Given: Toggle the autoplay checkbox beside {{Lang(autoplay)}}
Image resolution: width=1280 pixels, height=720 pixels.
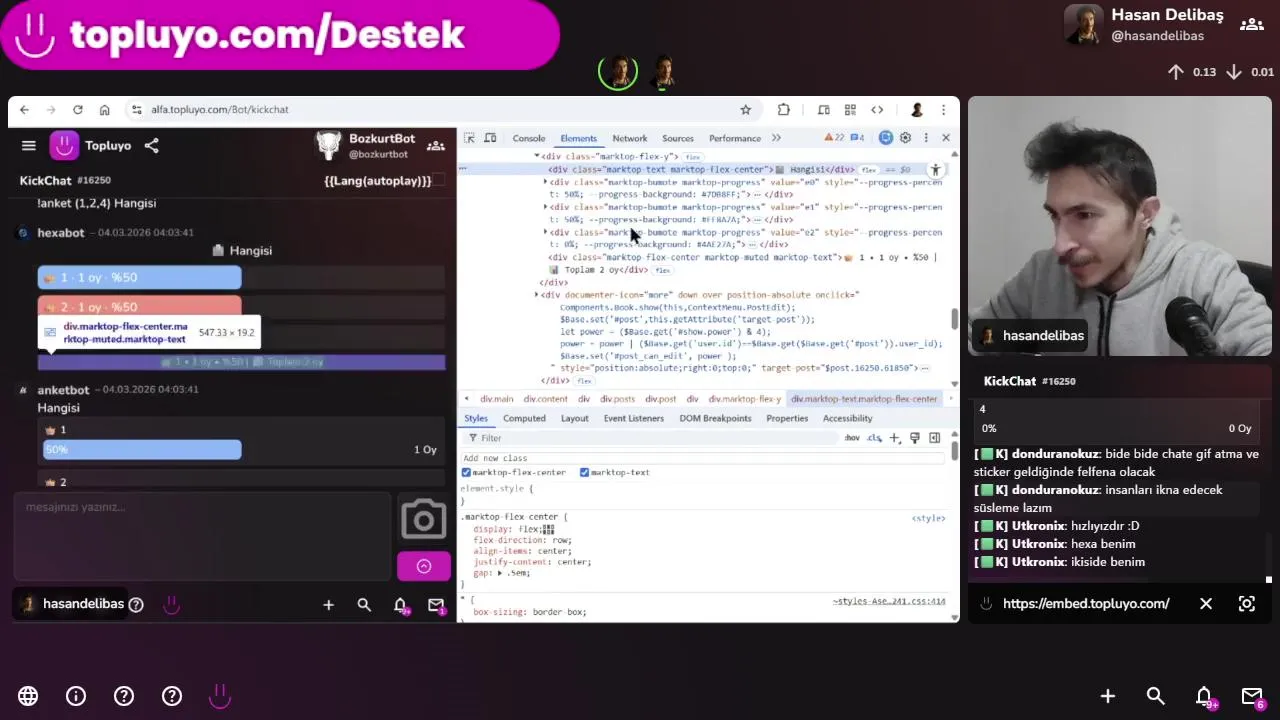Looking at the screenshot, I should pyautogui.click(x=439, y=181).
